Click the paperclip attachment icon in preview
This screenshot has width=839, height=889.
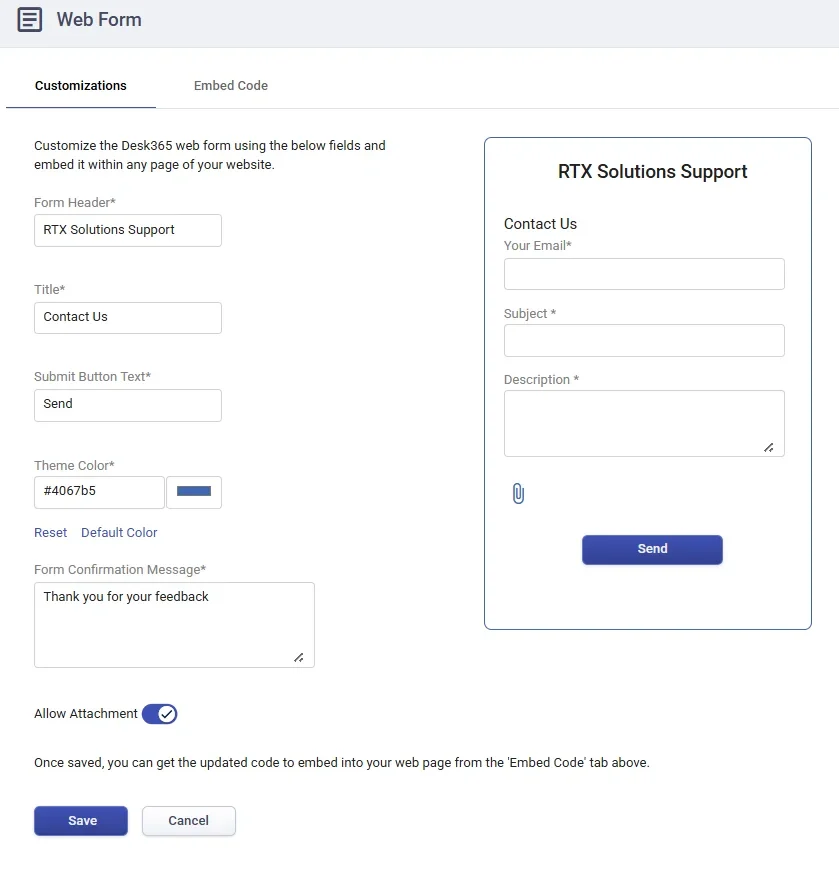coord(518,493)
